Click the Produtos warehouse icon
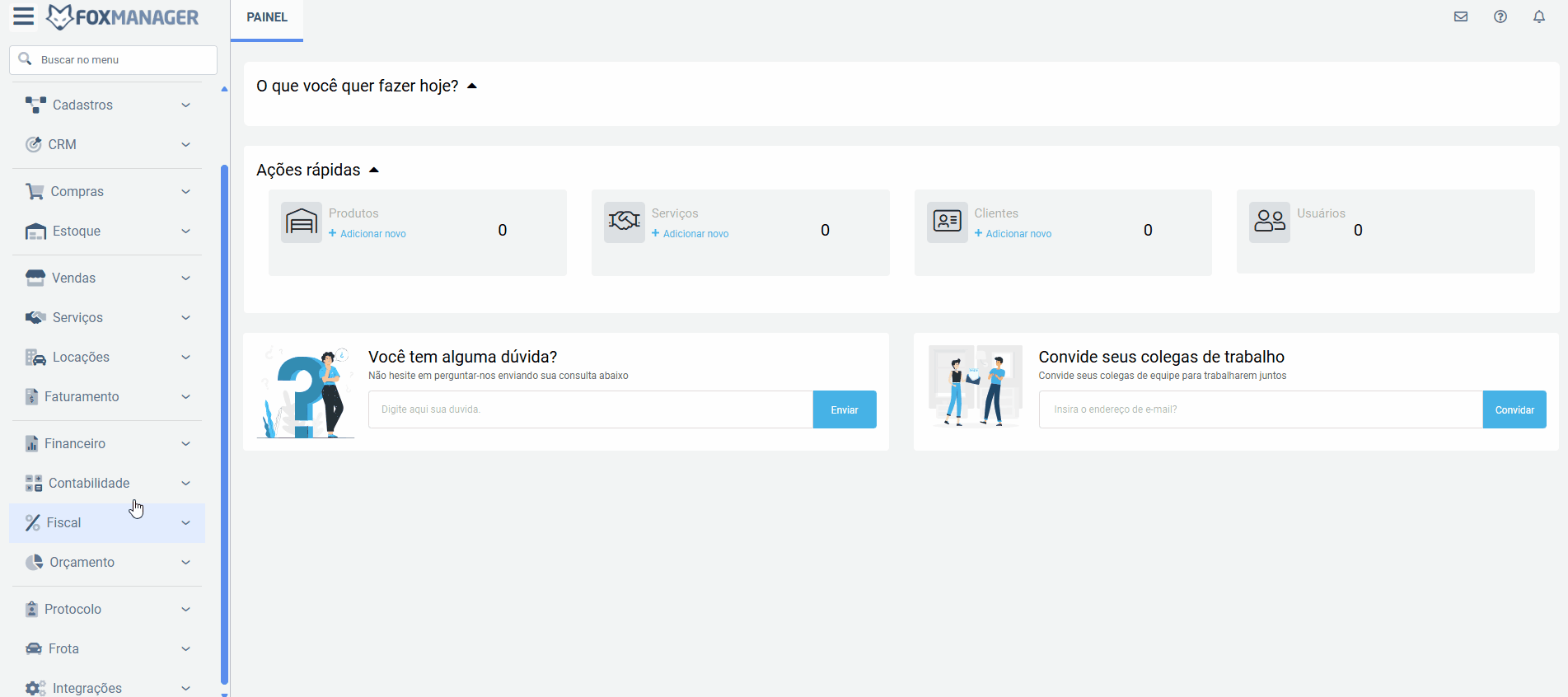This screenshot has height=697, width=1568. coord(301,222)
